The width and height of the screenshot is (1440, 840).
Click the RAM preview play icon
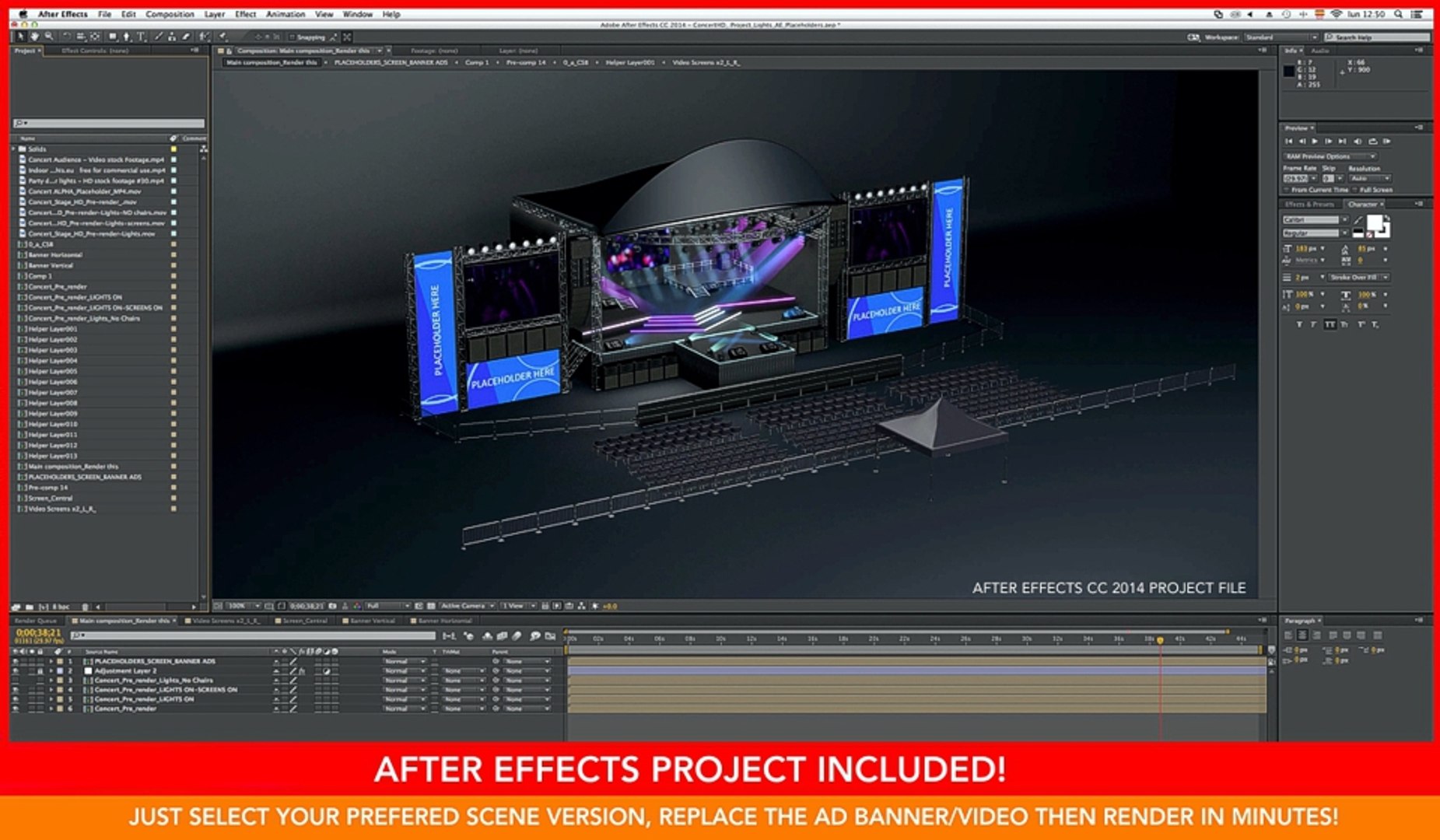tap(1387, 142)
